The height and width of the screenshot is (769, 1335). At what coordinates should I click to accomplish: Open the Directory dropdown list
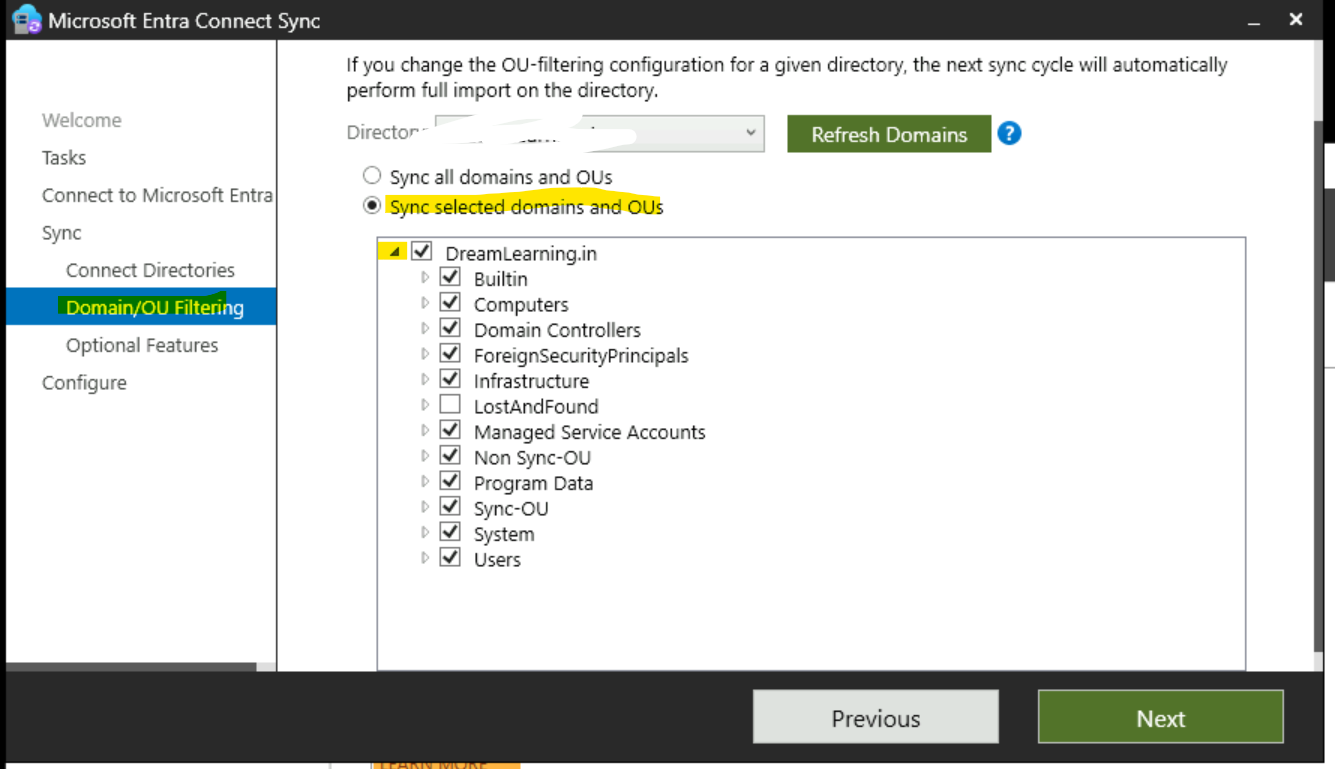point(600,133)
